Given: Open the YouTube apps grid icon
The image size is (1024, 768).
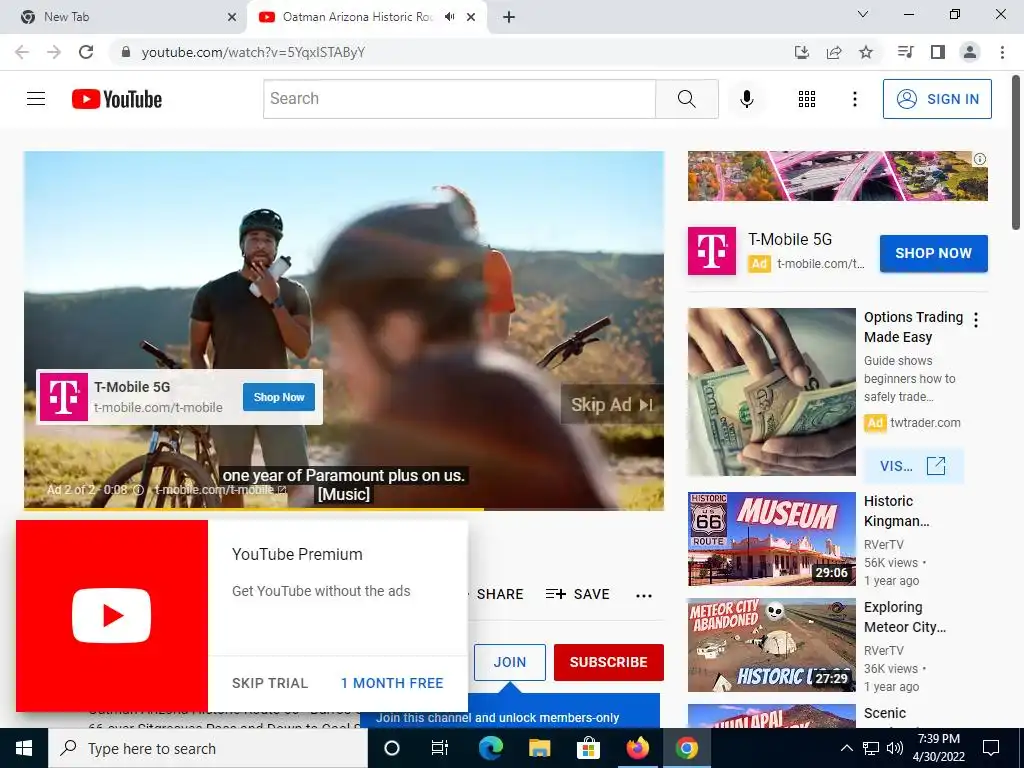Looking at the screenshot, I should click(x=807, y=99).
